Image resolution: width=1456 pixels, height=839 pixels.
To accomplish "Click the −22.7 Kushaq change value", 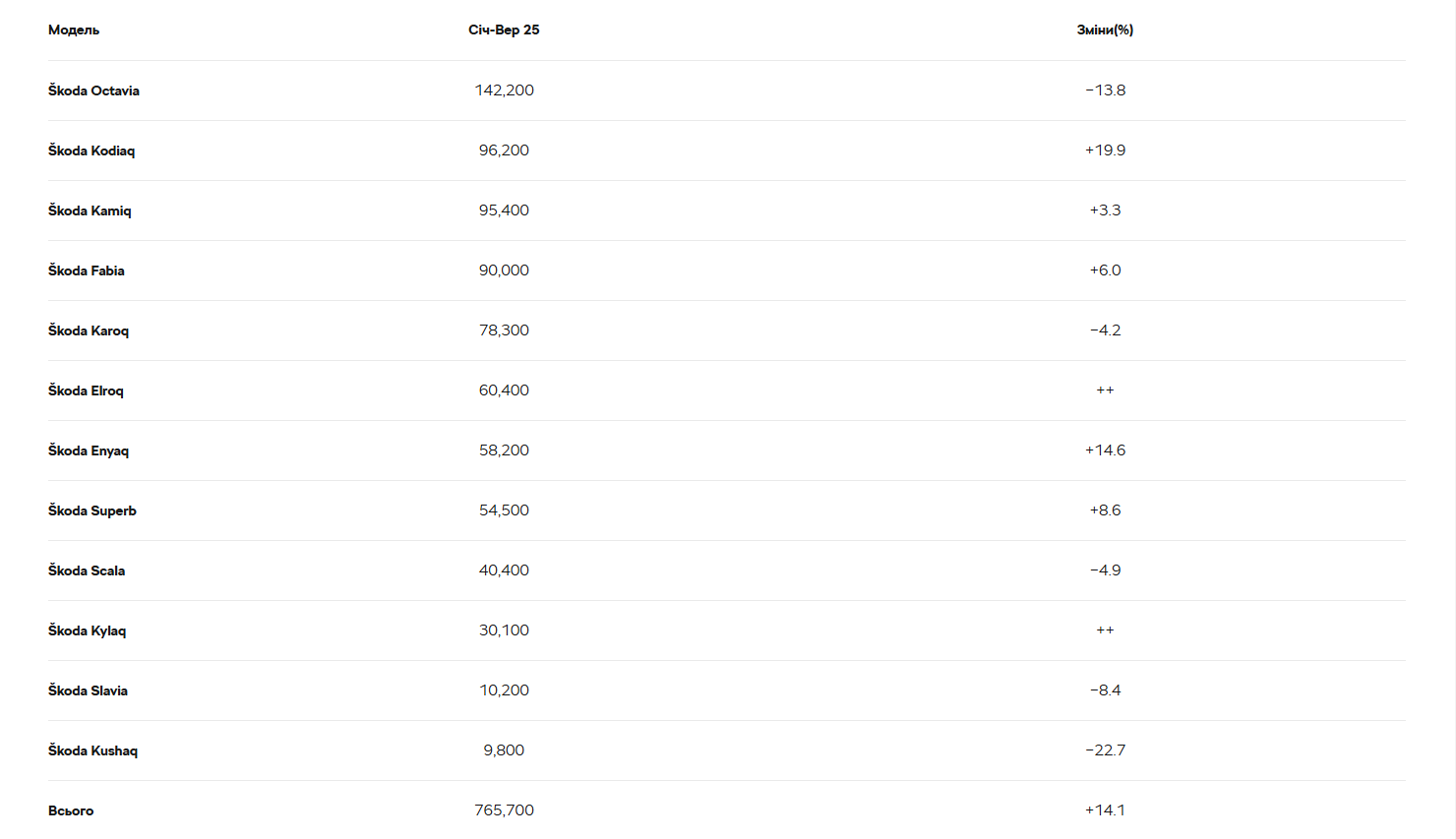I will [1105, 750].
